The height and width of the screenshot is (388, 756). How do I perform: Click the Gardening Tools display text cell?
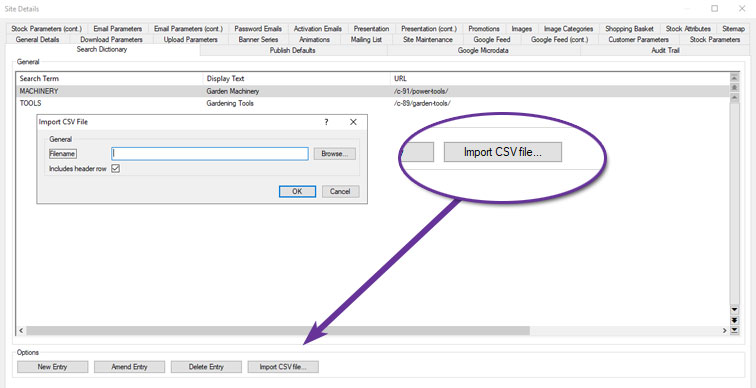230,103
